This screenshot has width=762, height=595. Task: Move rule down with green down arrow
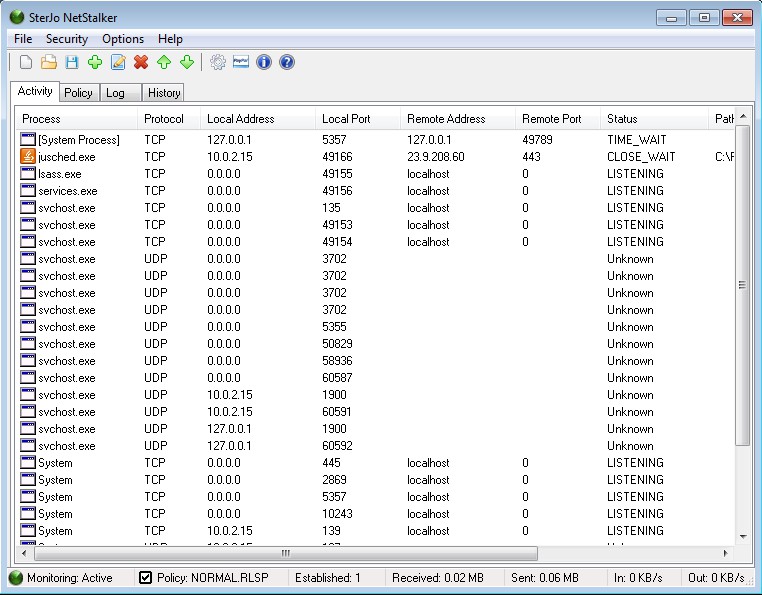click(186, 63)
